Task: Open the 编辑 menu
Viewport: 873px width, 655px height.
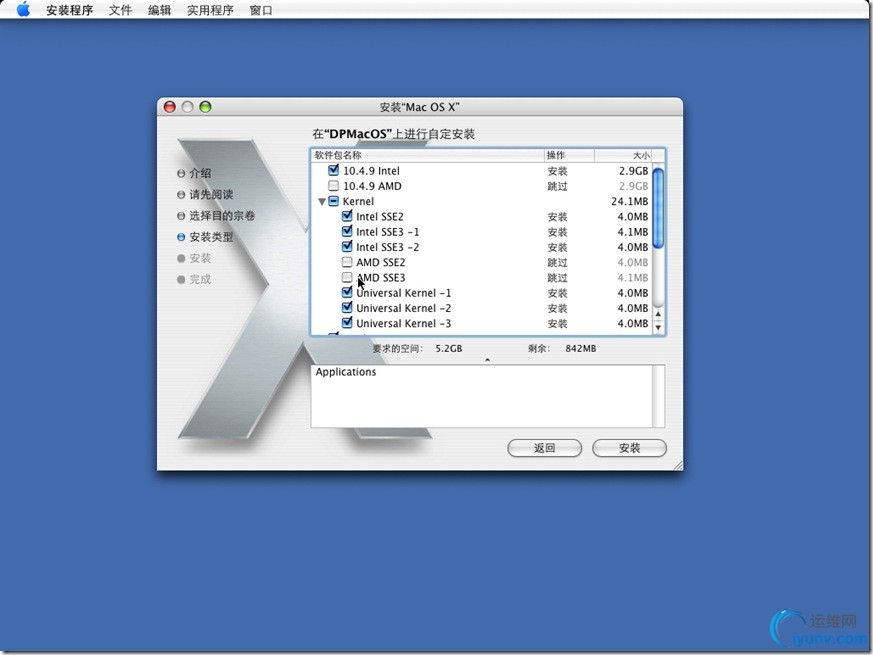Action: click(159, 10)
